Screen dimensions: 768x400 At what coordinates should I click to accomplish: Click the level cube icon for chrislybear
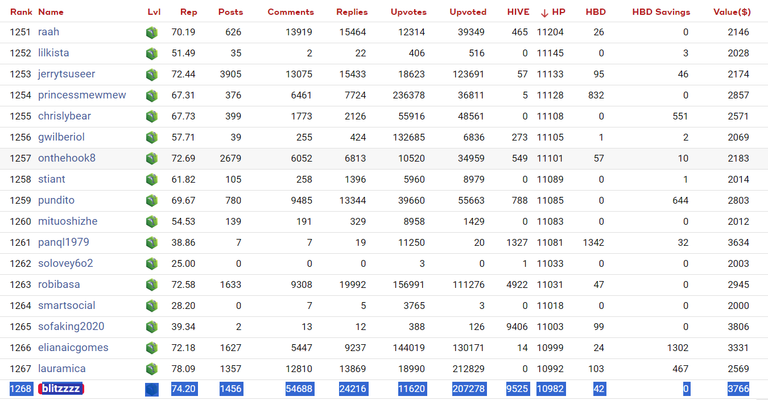pyautogui.click(x=152, y=117)
